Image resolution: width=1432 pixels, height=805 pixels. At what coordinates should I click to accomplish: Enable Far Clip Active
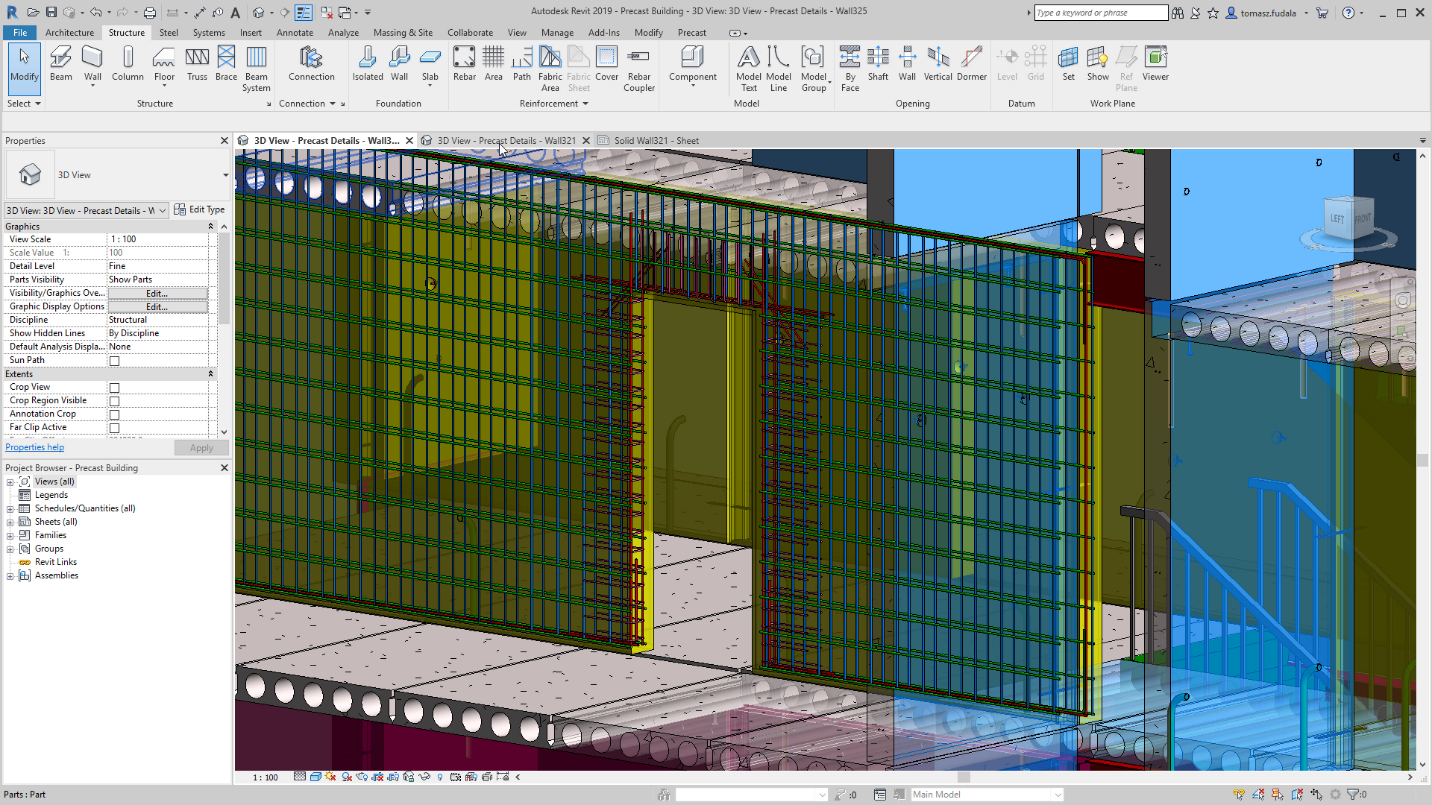(x=115, y=426)
